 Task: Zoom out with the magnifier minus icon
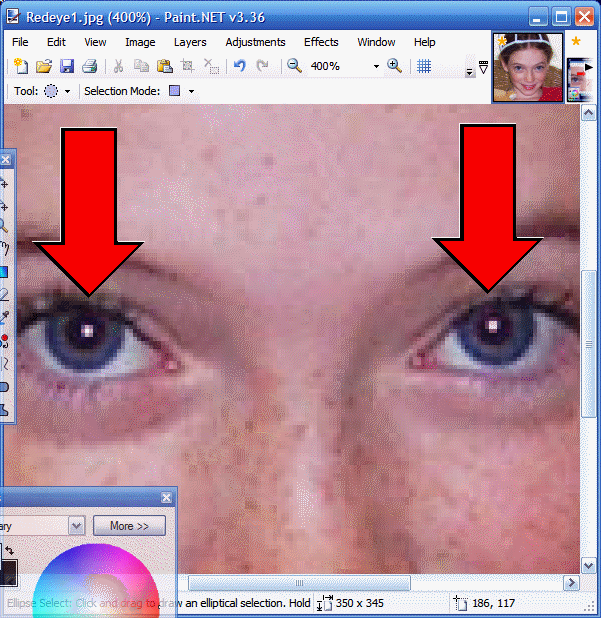pyautogui.click(x=294, y=66)
